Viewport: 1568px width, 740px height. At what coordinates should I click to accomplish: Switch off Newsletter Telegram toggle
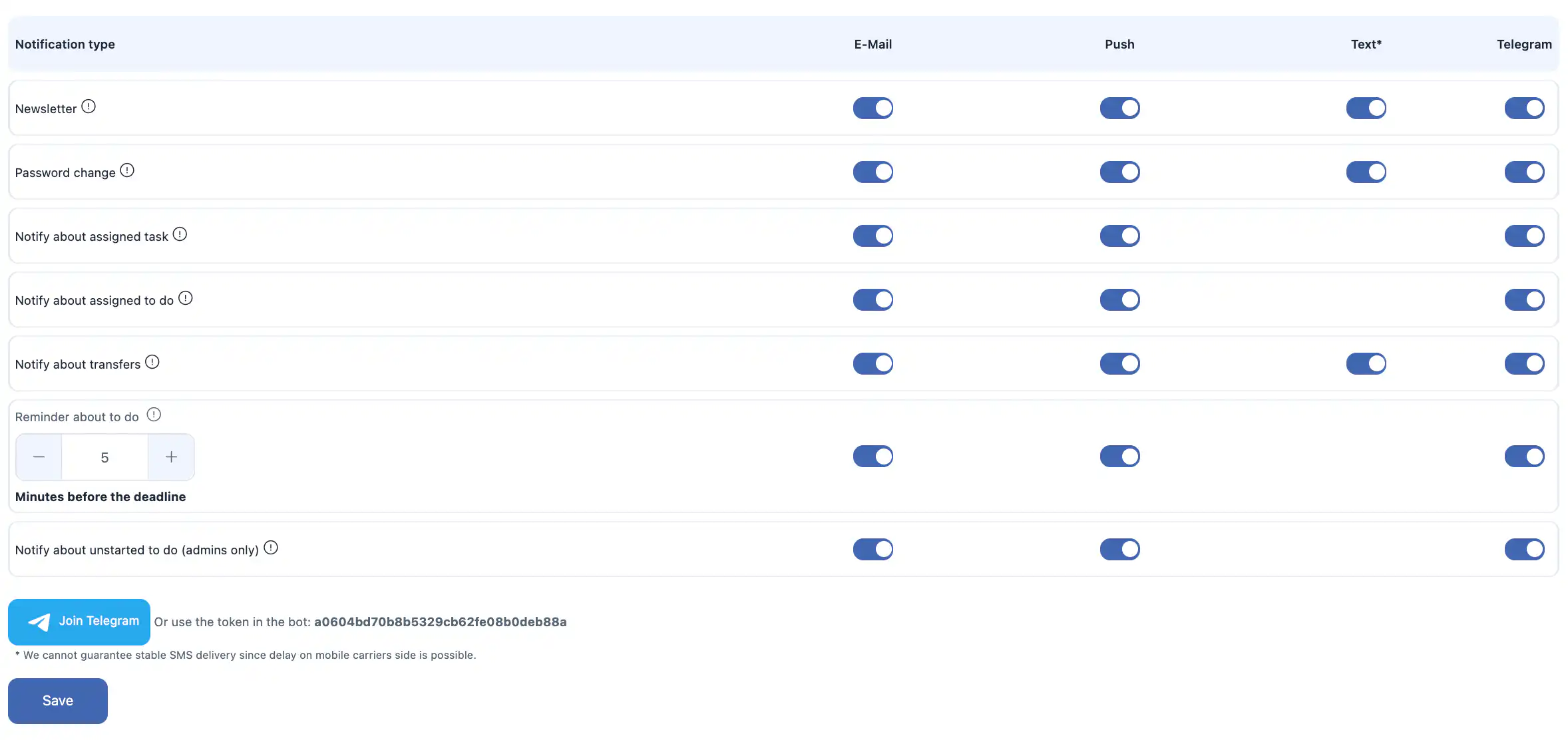[1524, 108]
